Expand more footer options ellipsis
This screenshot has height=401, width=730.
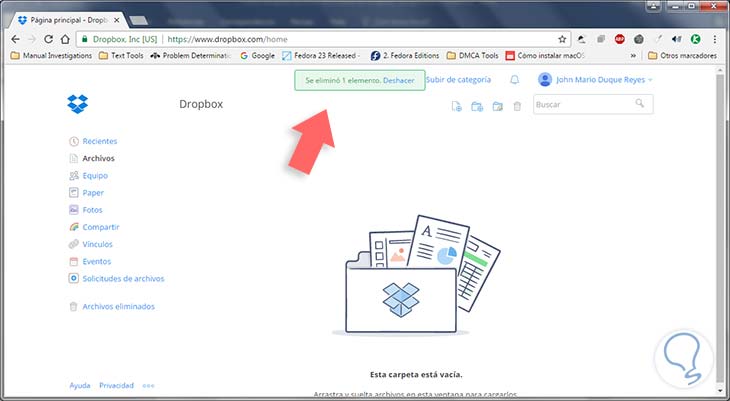pyautogui.click(x=149, y=386)
